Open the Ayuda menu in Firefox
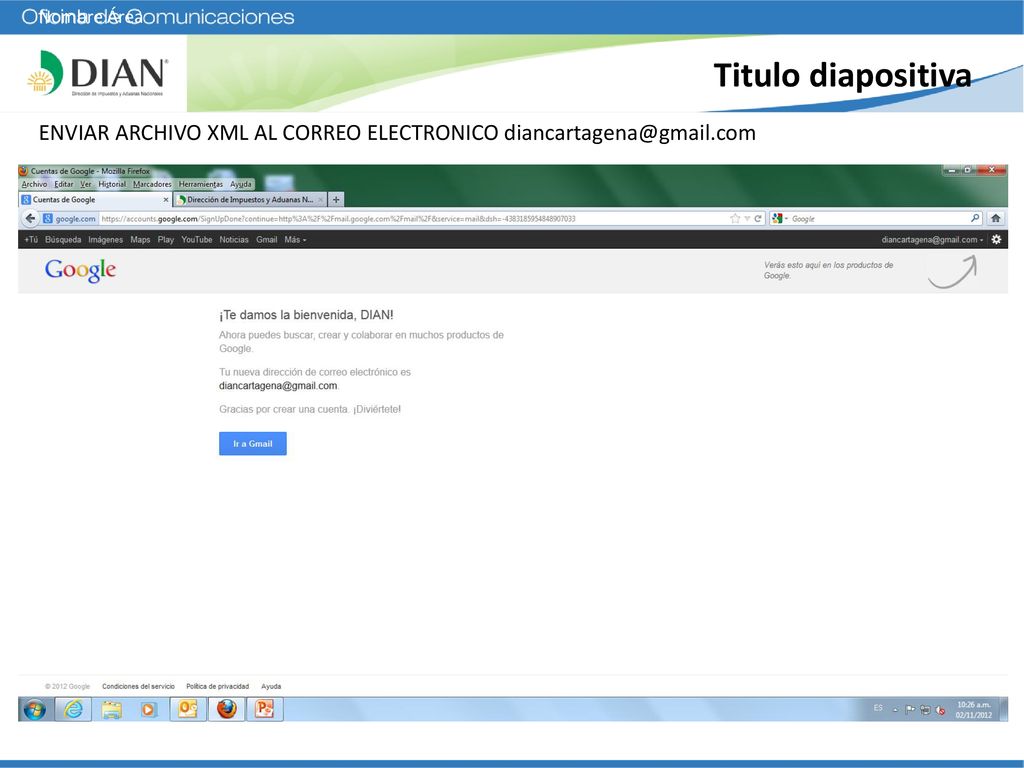The image size is (1024, 768). 240,184
